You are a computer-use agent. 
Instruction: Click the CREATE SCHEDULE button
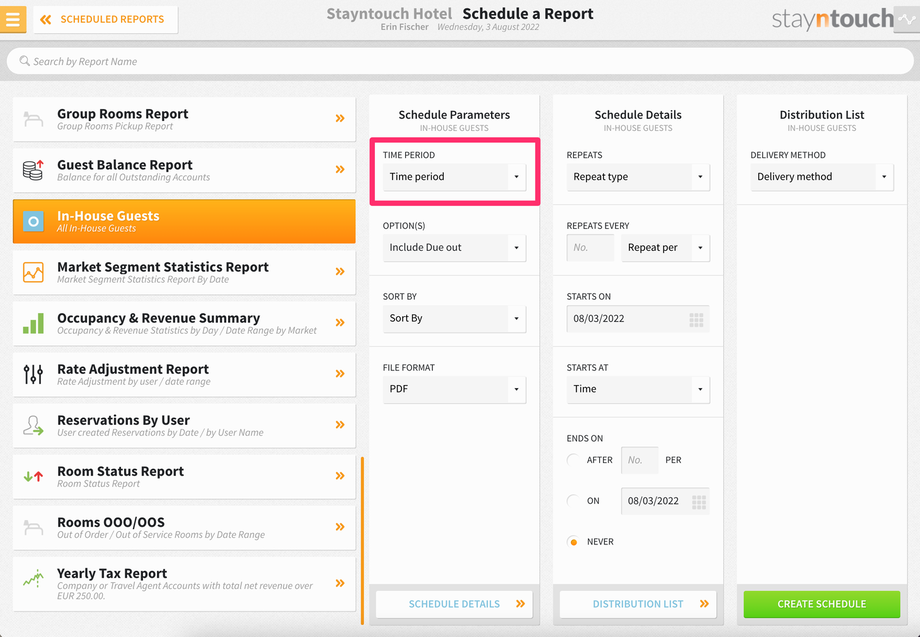[x=821, y=604]
